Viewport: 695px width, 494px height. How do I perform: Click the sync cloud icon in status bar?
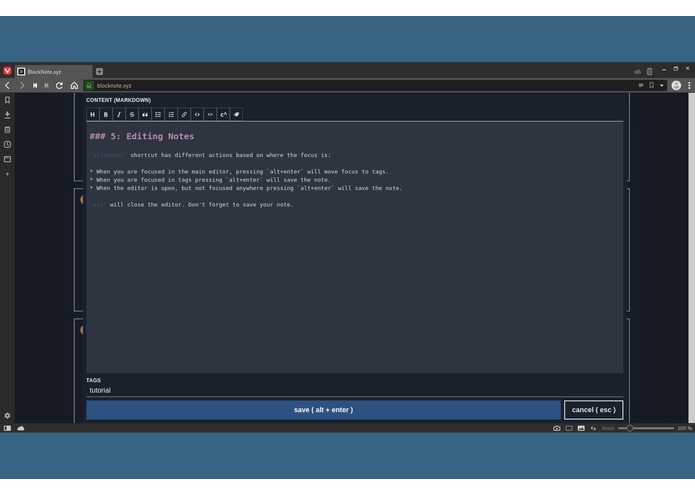click(21, 428)
